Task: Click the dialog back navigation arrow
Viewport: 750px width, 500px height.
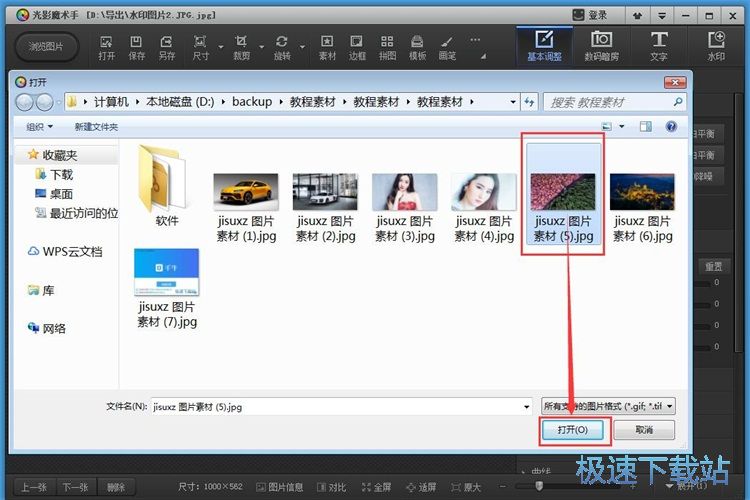Action: tap(24, 102)
